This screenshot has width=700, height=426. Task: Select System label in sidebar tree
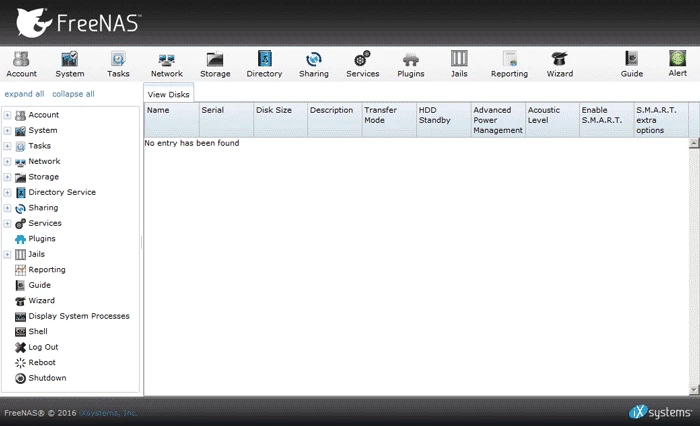43,130
